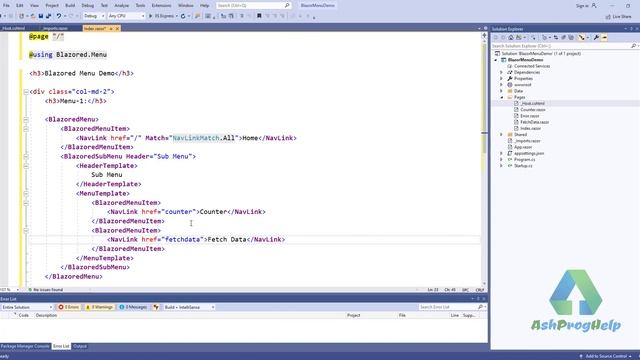Click the Visual Studio search box

(253, 6)
